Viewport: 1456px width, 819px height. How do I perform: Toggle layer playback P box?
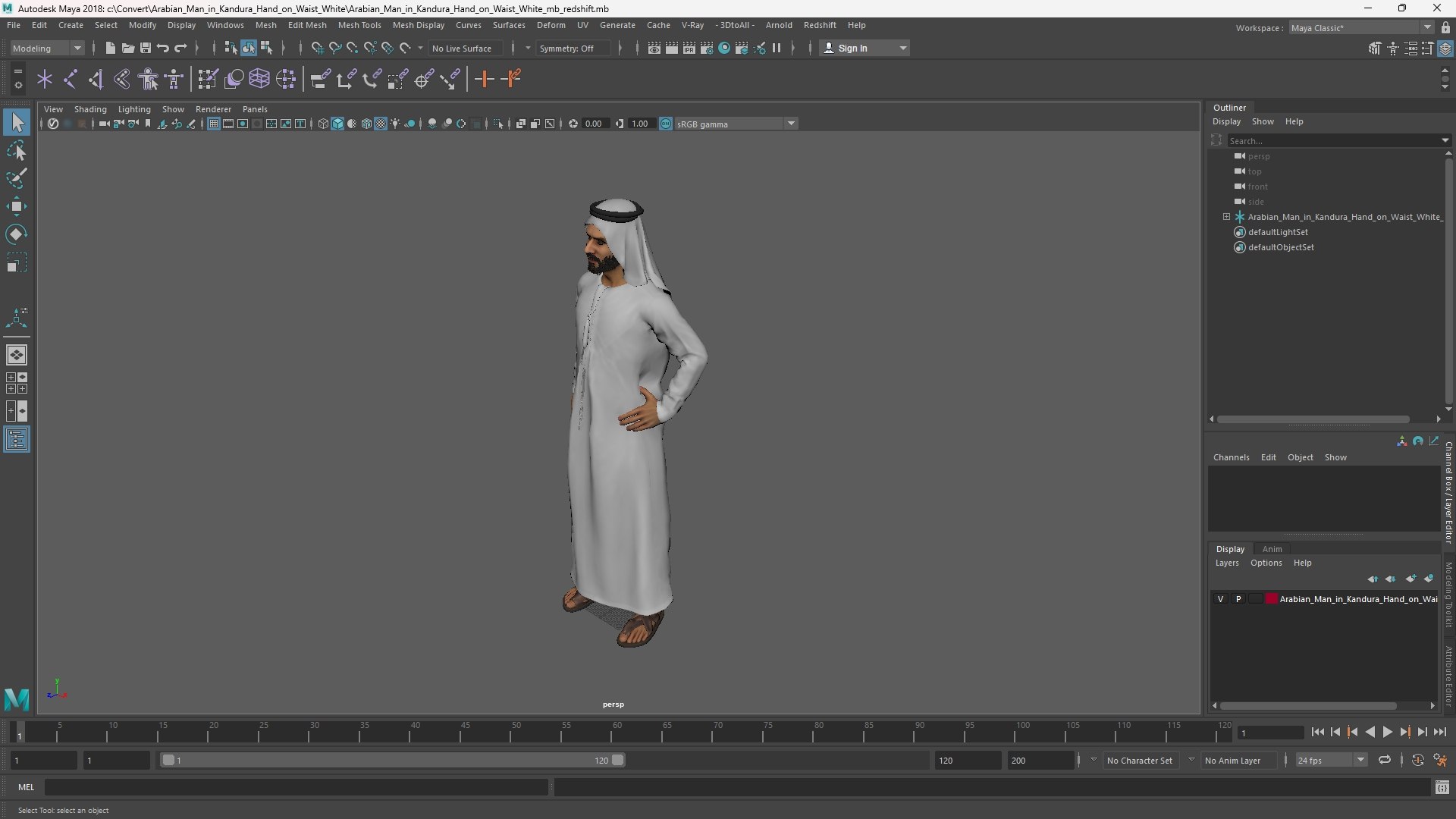pyautogui.click(x=1238, y=599)
